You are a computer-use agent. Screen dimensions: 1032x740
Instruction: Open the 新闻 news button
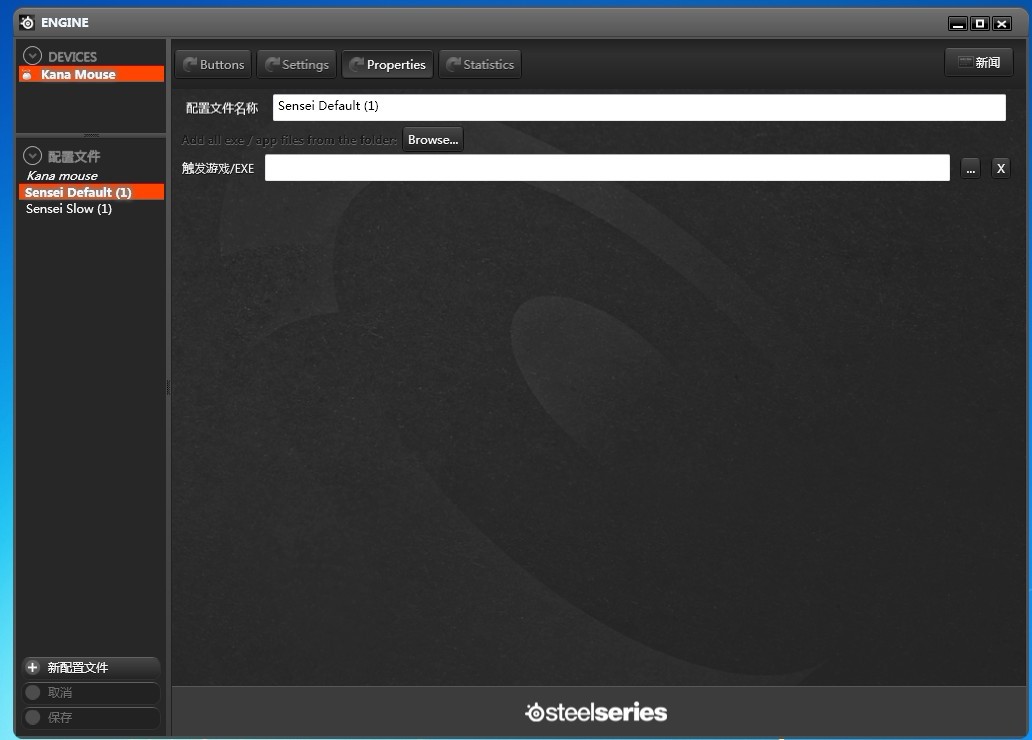(x=979, y=63)
